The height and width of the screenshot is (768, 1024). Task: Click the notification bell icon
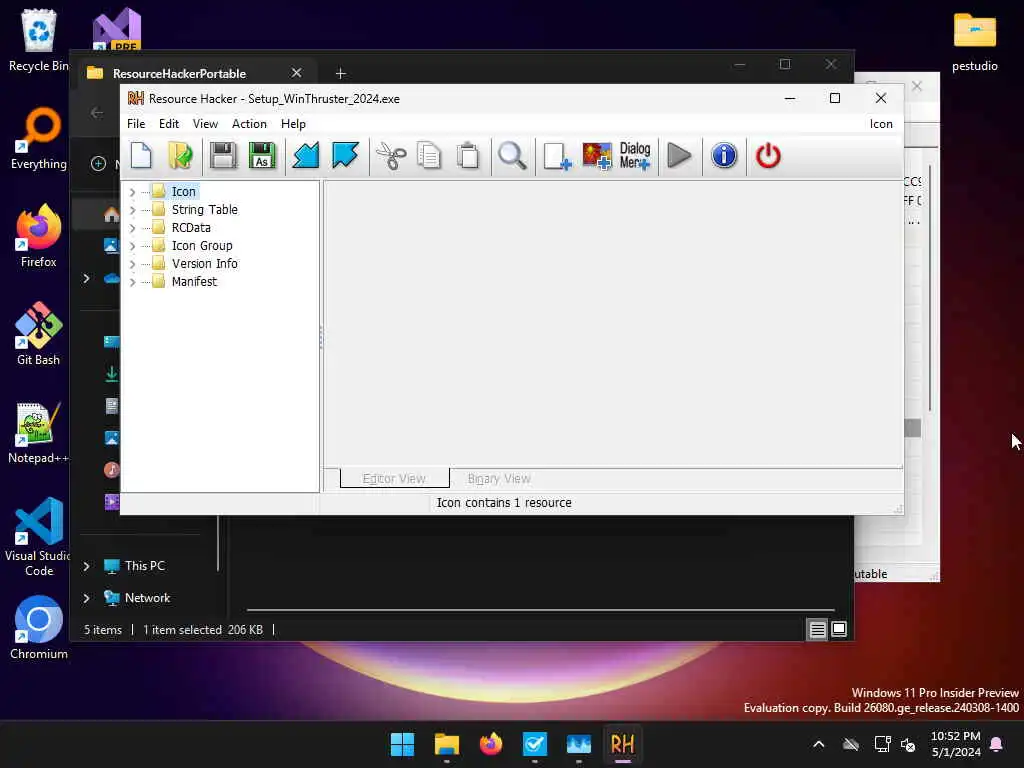(997, 744)
